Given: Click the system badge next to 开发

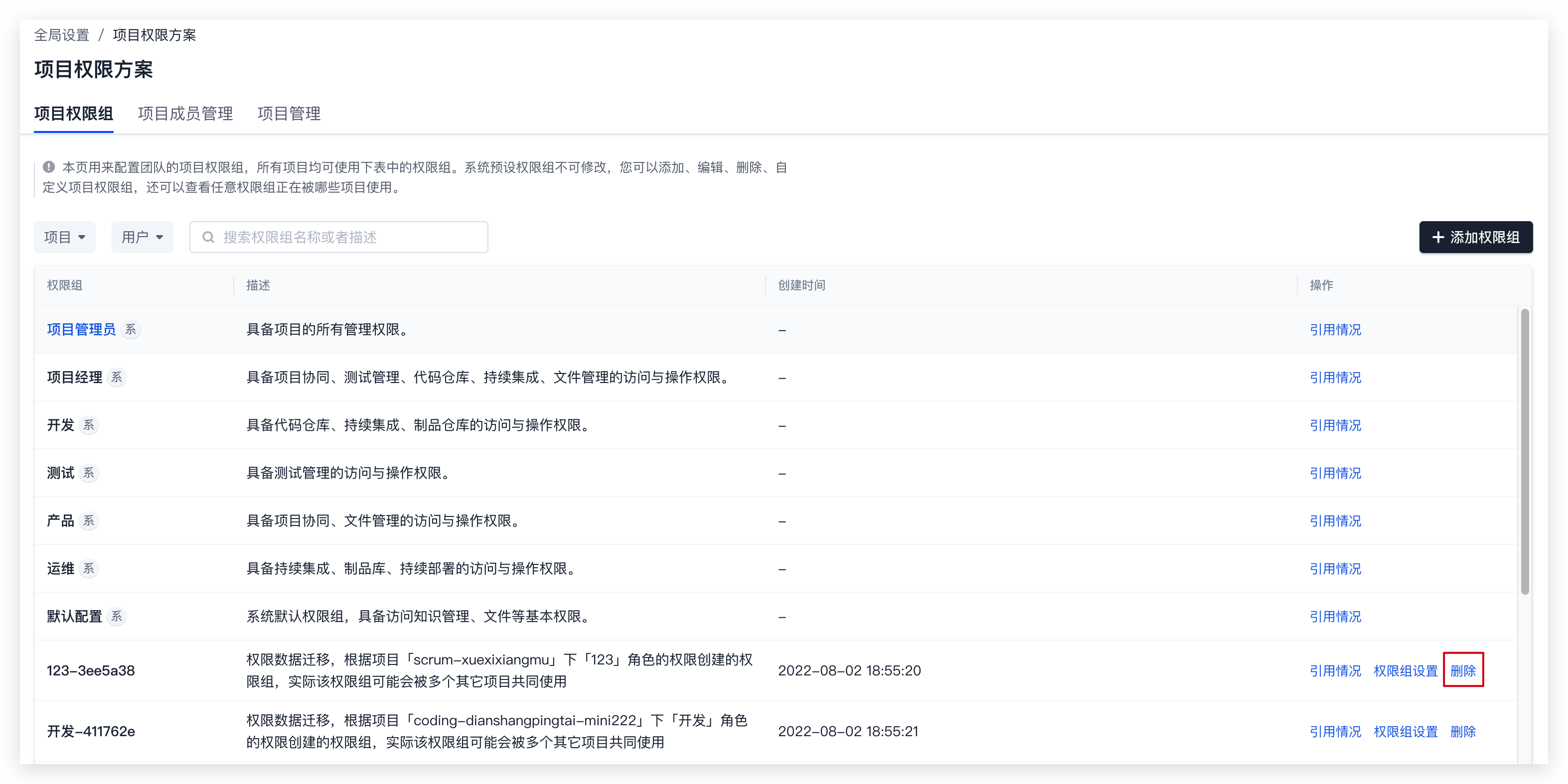Looking at the screenshot, I should pos(89,425).
